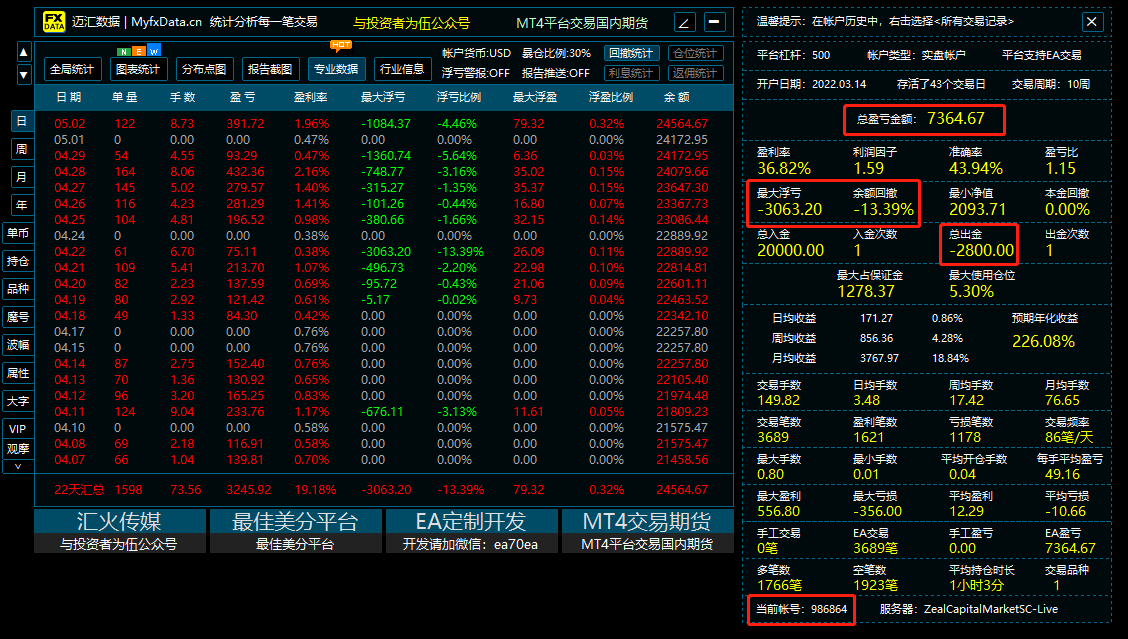
Task: Open the VIP sidebar item
Action: 18,429
